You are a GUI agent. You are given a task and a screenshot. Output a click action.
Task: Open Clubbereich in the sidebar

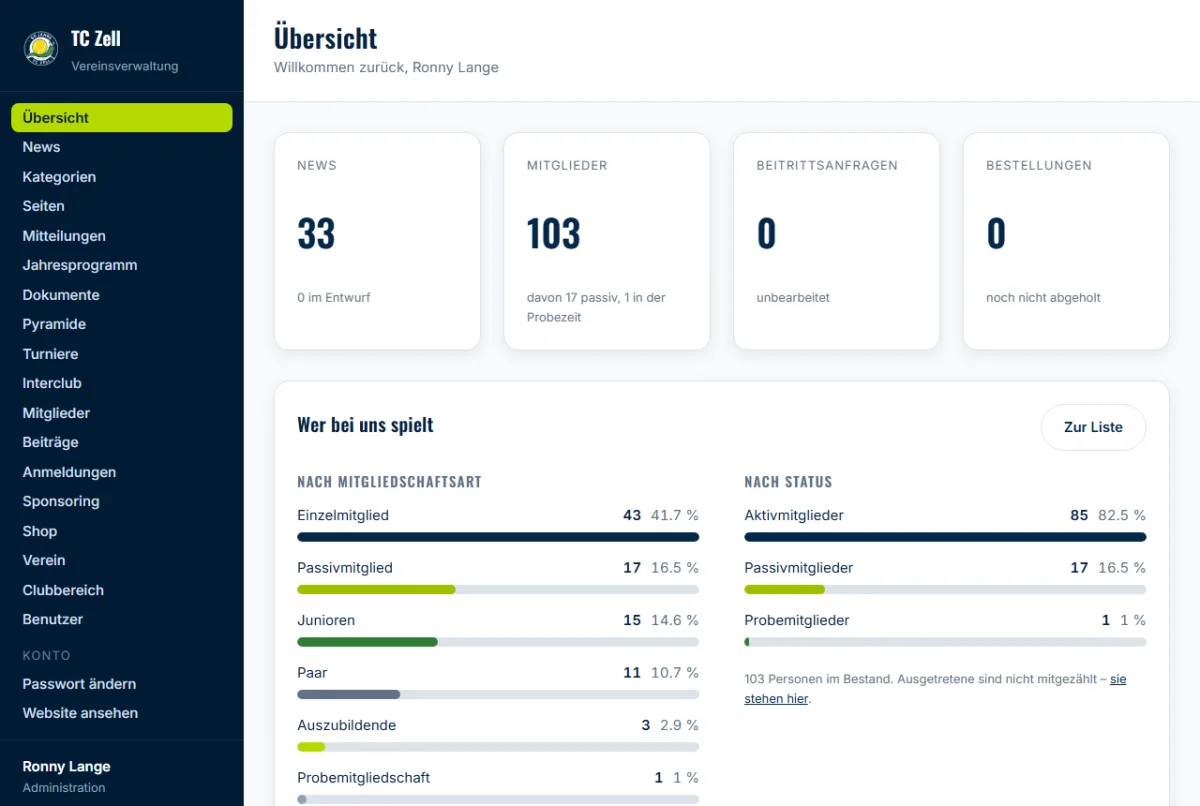pos(121,590)
